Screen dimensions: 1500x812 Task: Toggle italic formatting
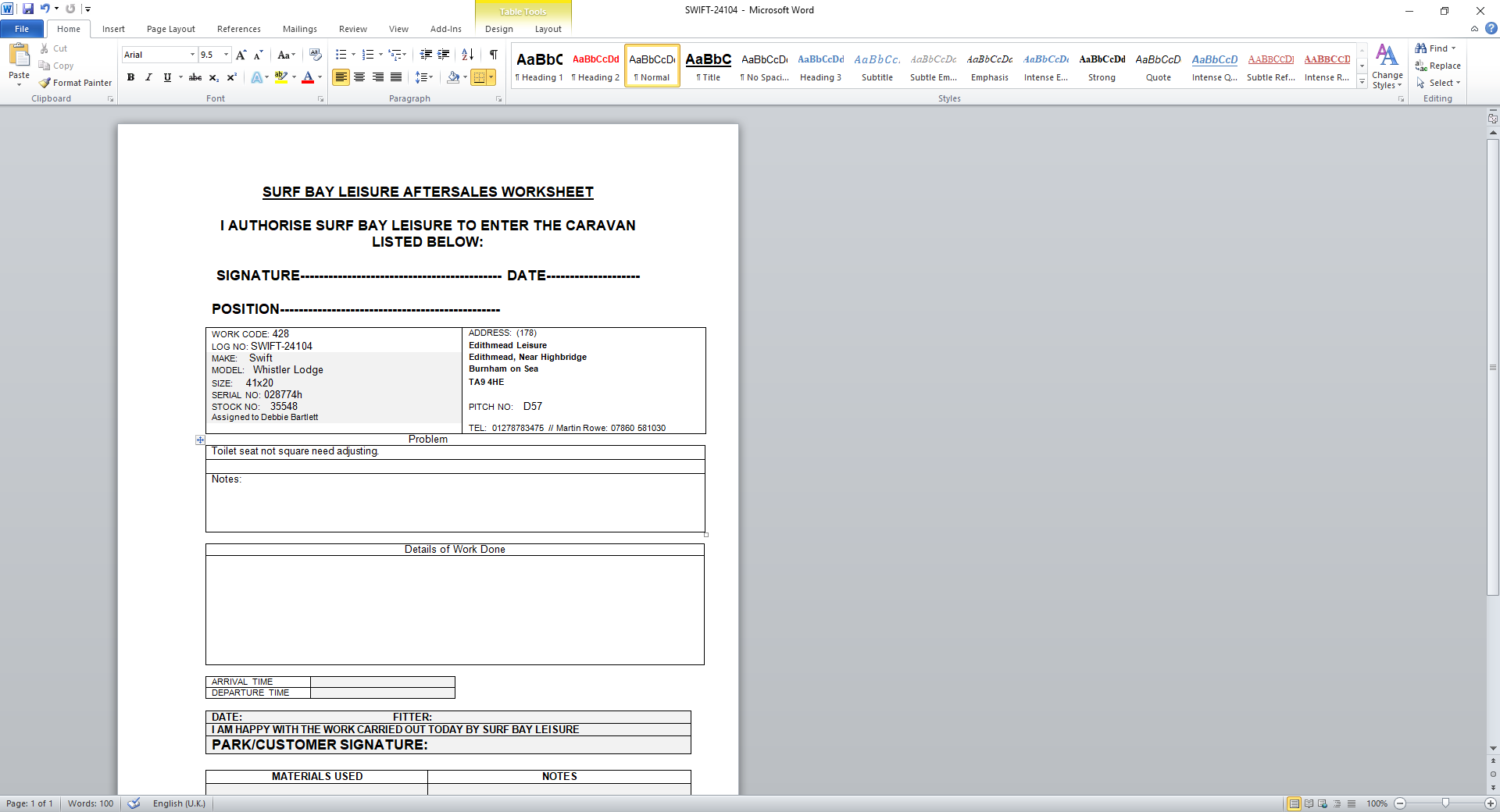pyautogui.click(x=148, y=77)
